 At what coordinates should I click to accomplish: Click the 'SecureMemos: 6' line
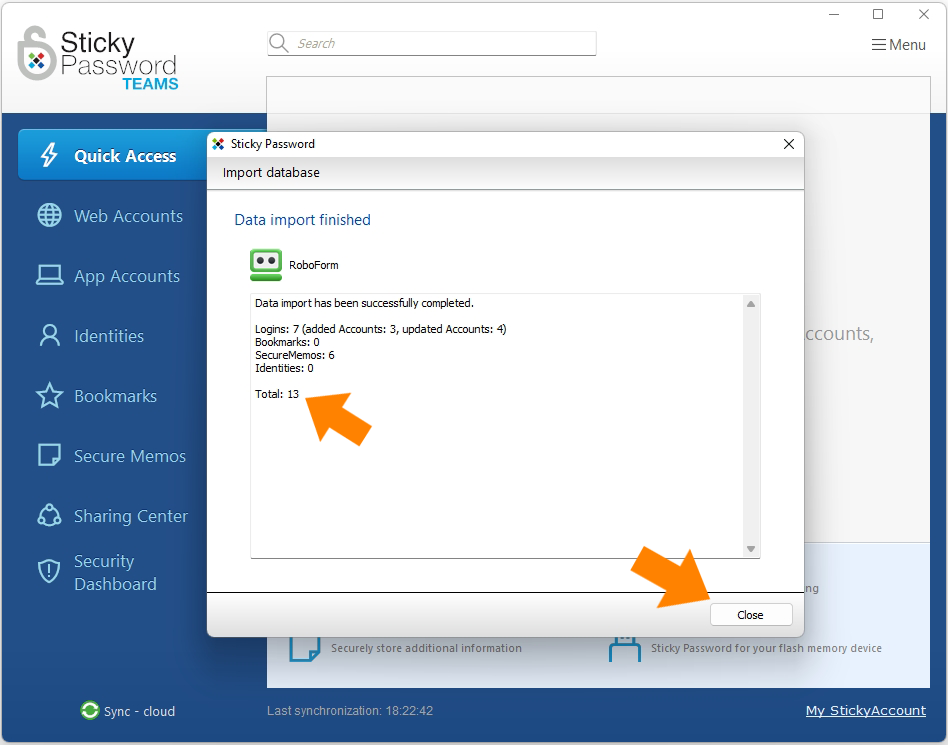294,355
